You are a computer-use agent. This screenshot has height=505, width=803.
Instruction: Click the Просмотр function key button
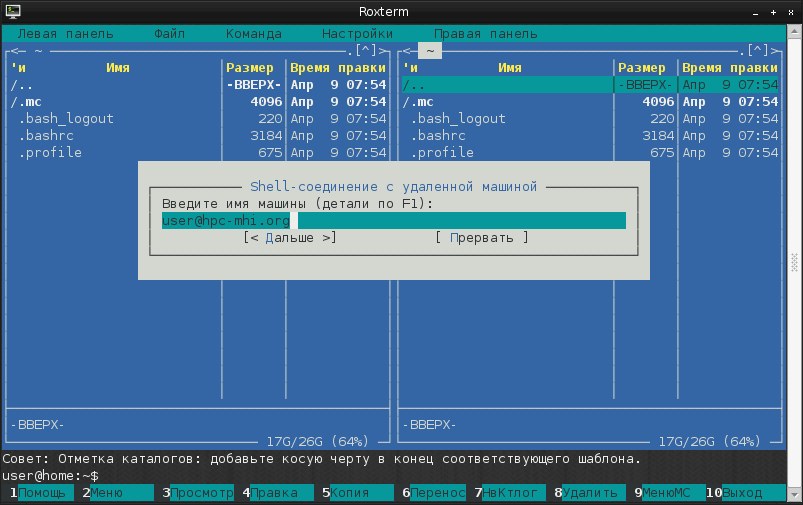[x=201, y=493]
